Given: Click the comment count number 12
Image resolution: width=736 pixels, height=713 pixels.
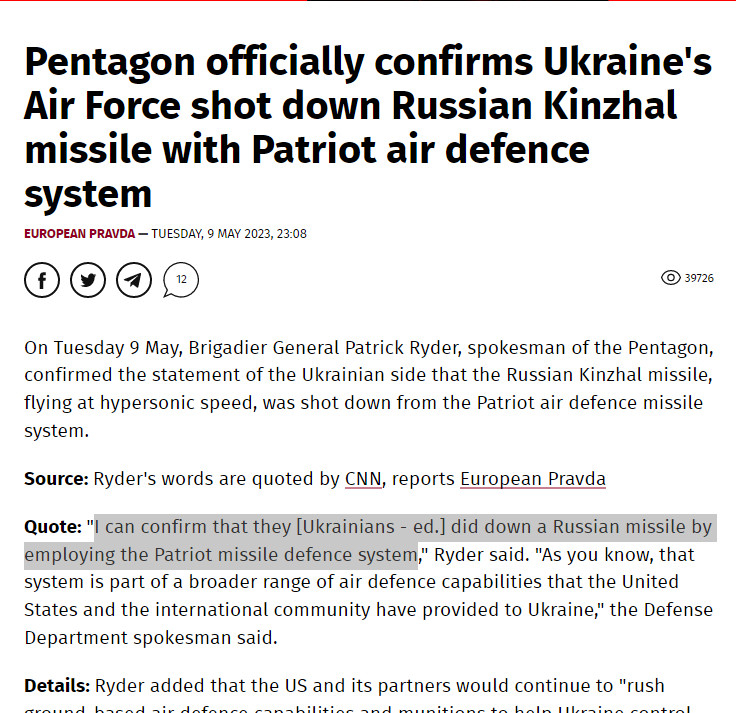Looking at the screenshot, I should [181, 279].
